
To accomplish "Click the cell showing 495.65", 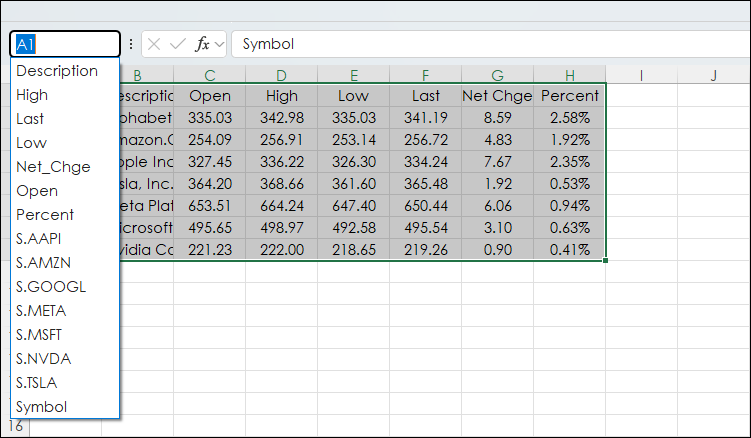I will 210,228.
